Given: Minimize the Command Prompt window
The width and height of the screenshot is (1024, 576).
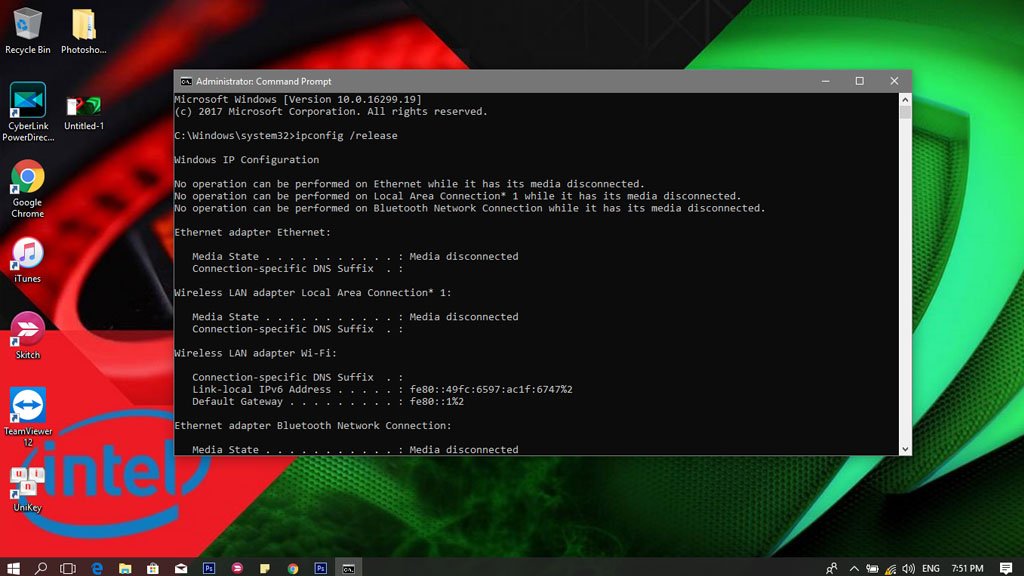Looking at the screenshot, I should click(x=825, y=81).
